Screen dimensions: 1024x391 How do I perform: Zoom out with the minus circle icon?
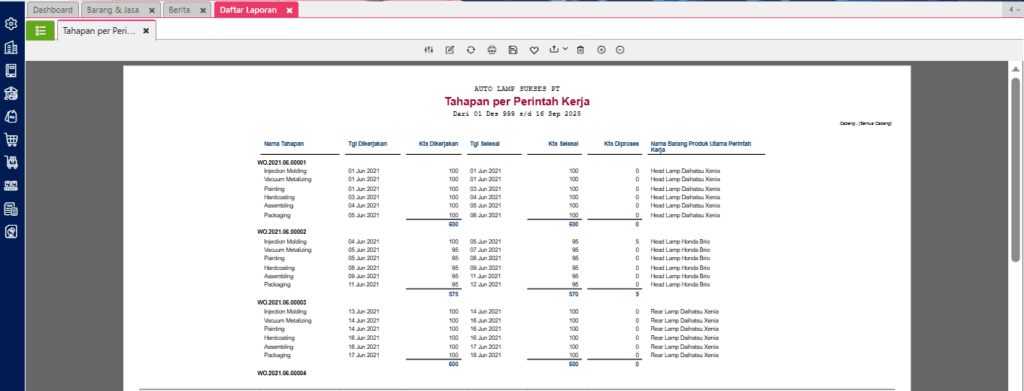point(620,50)
